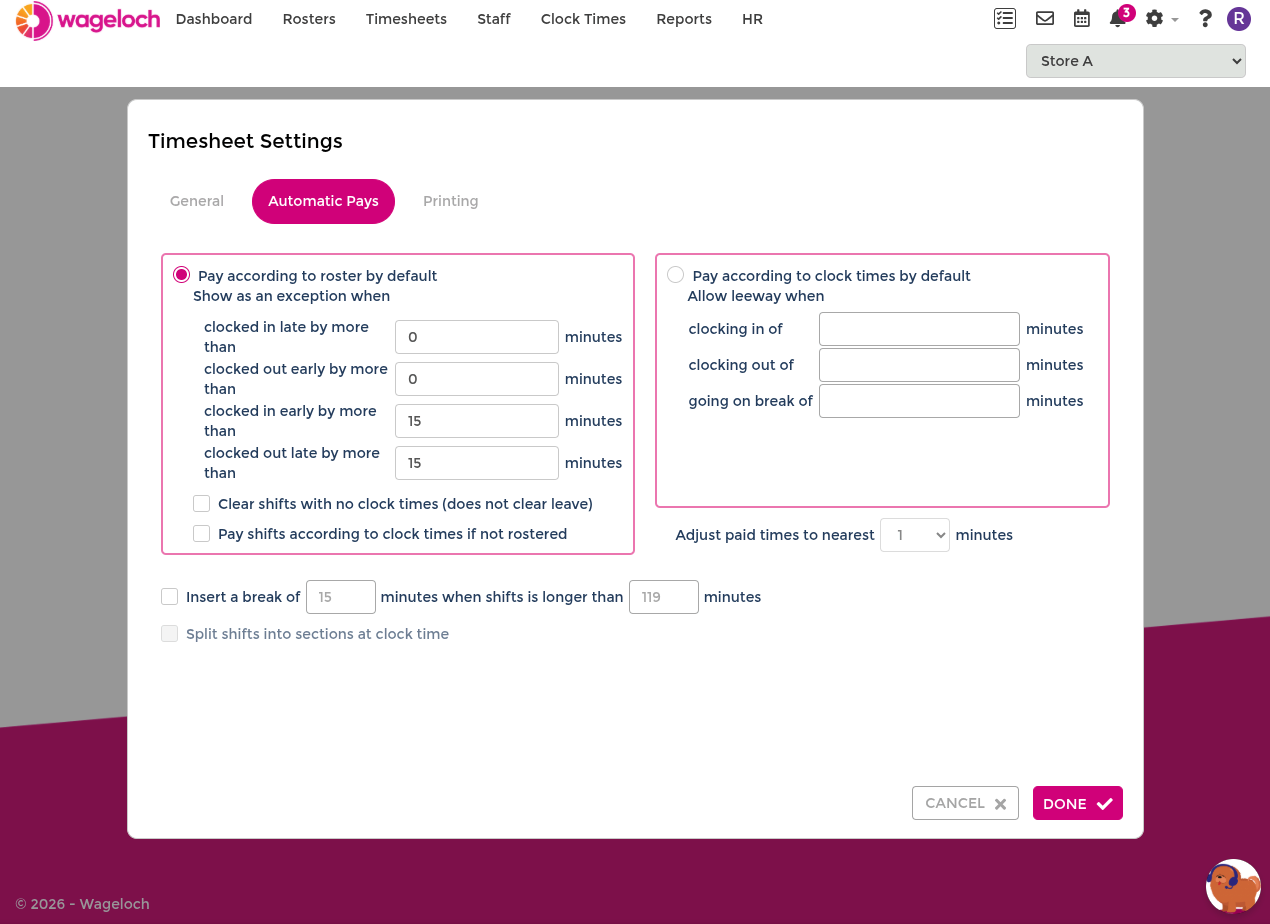Toggle Split shifts into sections checkbox
Image resolution: width=1270 pixels, height=924 pixels.
(170, 634)
